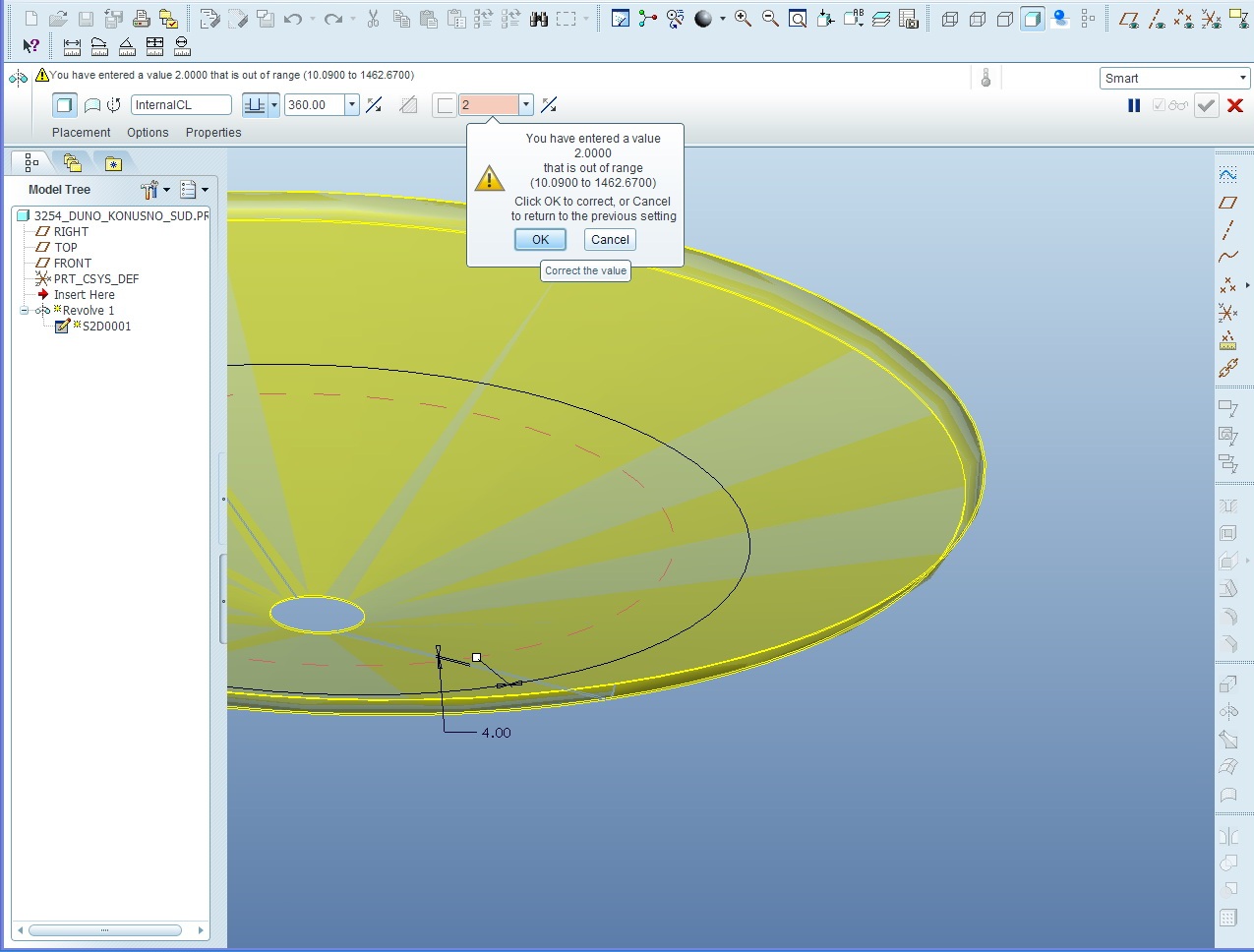Image resolution: width=1254 pixels, height=952 pixels.
Task: Collapse the Revolve 1 tree node
Action: 25,311
